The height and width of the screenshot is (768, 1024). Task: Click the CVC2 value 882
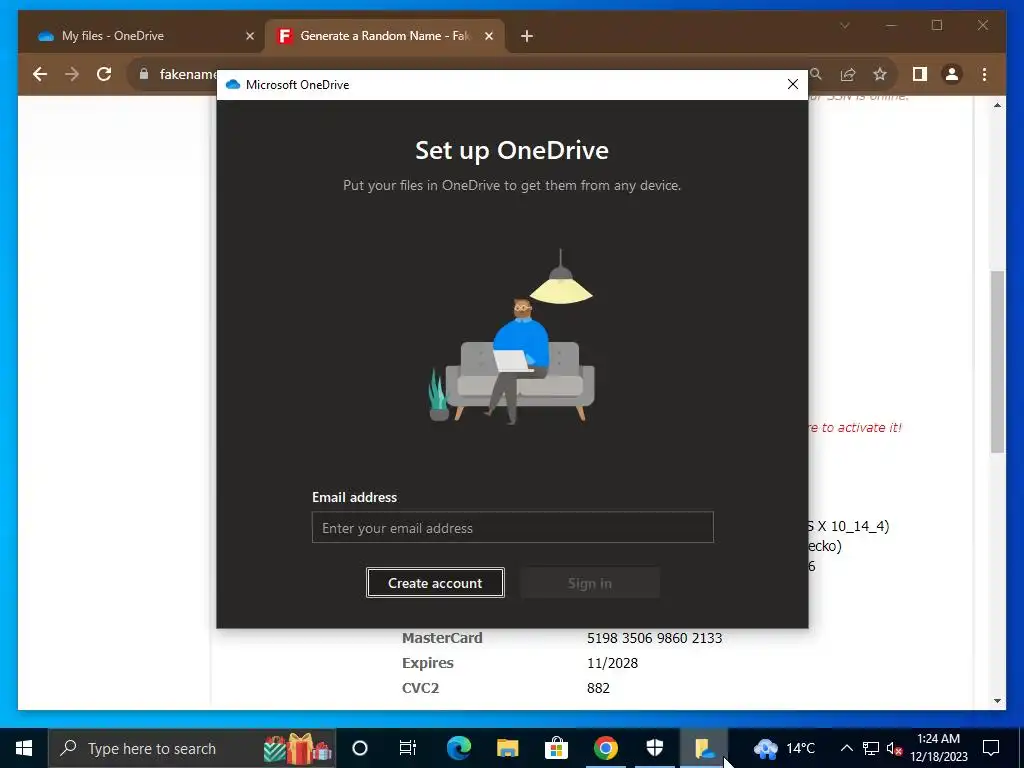[598, 688]
